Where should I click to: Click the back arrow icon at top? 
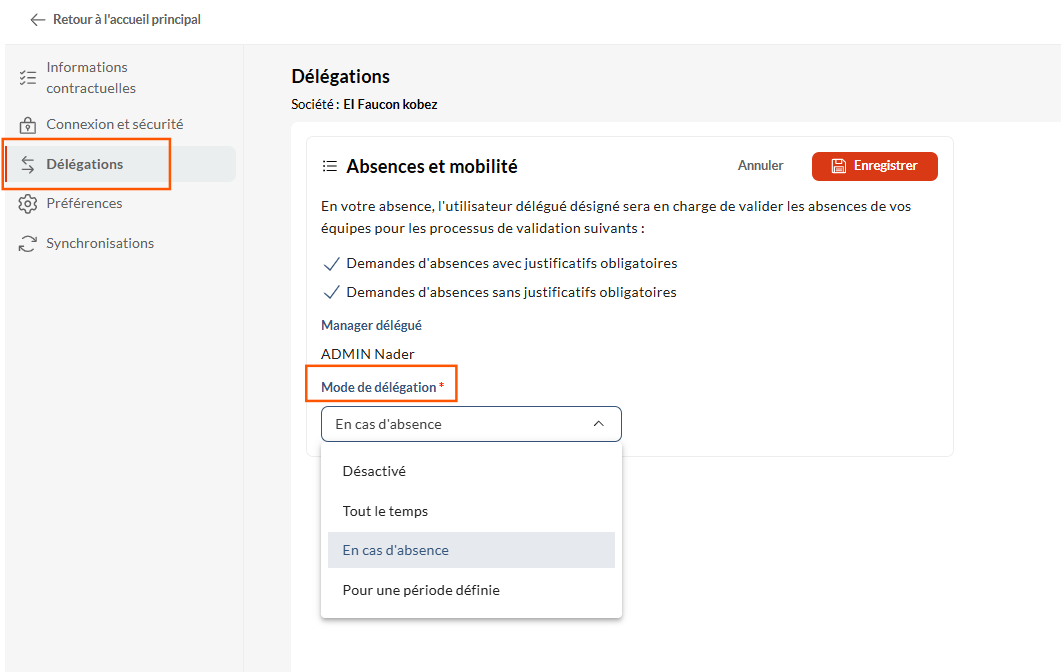pyautogui.click(x=38, y=20)
